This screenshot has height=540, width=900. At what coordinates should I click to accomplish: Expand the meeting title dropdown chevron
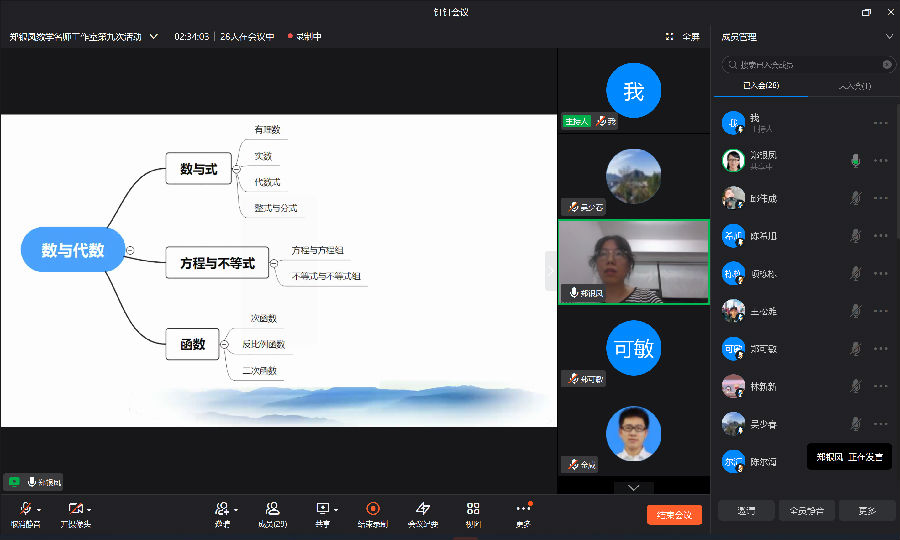[x=153, y=36]
